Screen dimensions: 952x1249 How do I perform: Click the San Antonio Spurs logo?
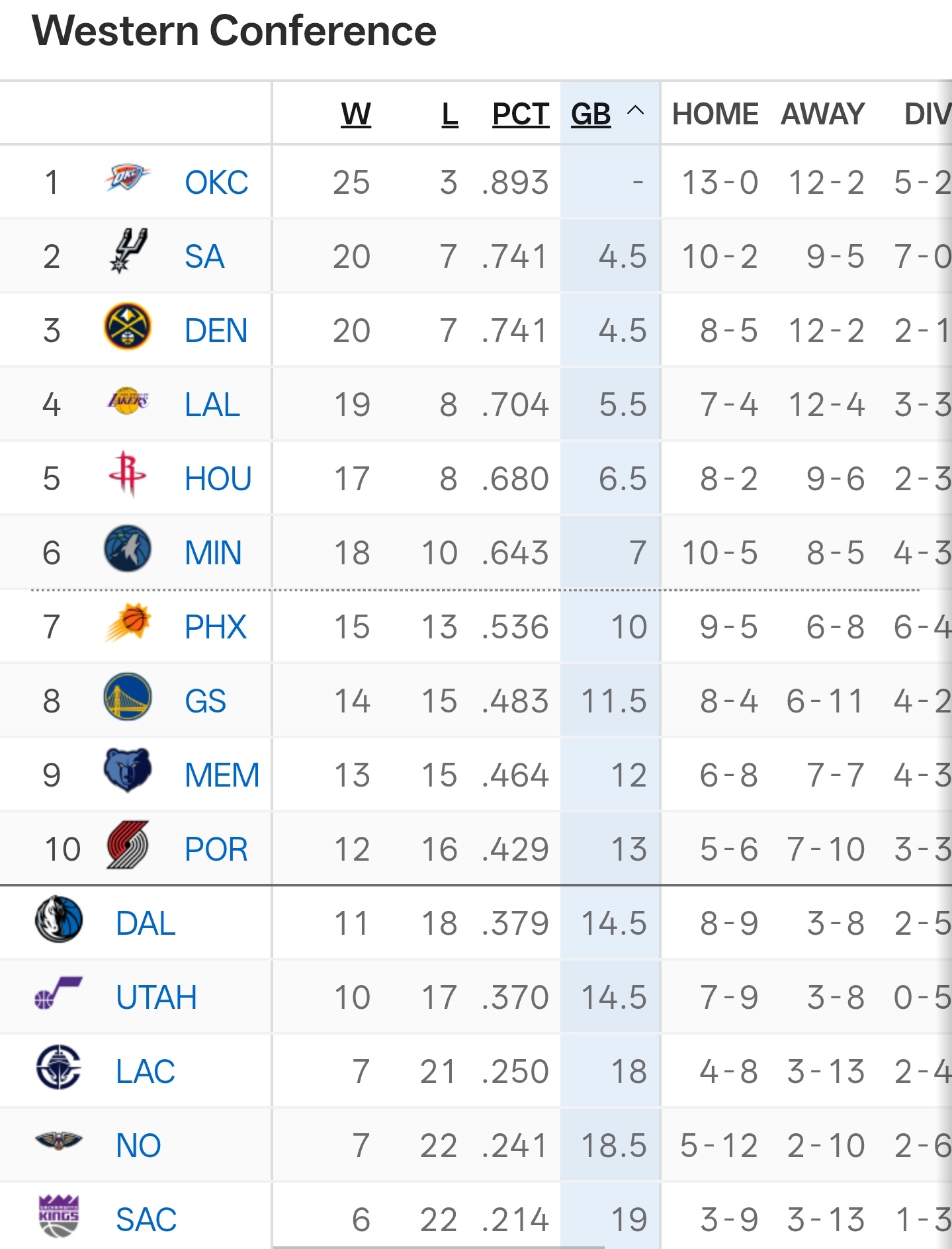[x=128, y=251]
